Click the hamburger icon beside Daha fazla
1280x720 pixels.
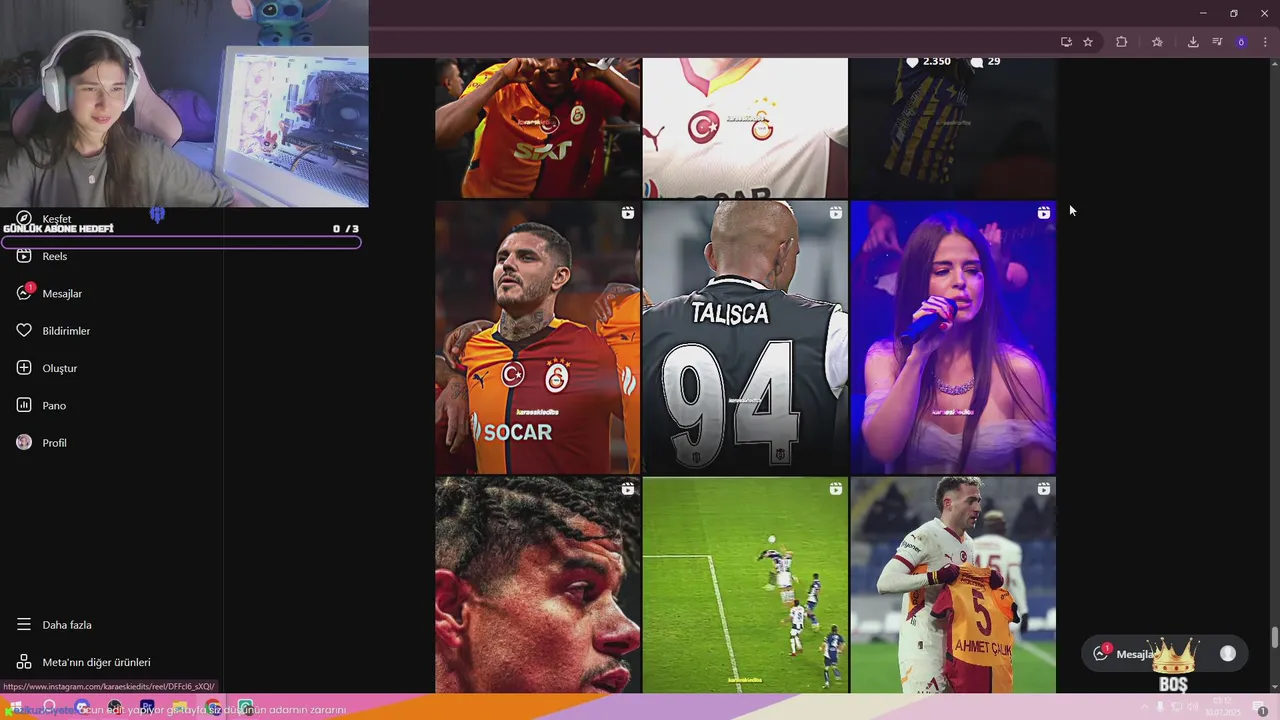(x=24, y=624)
